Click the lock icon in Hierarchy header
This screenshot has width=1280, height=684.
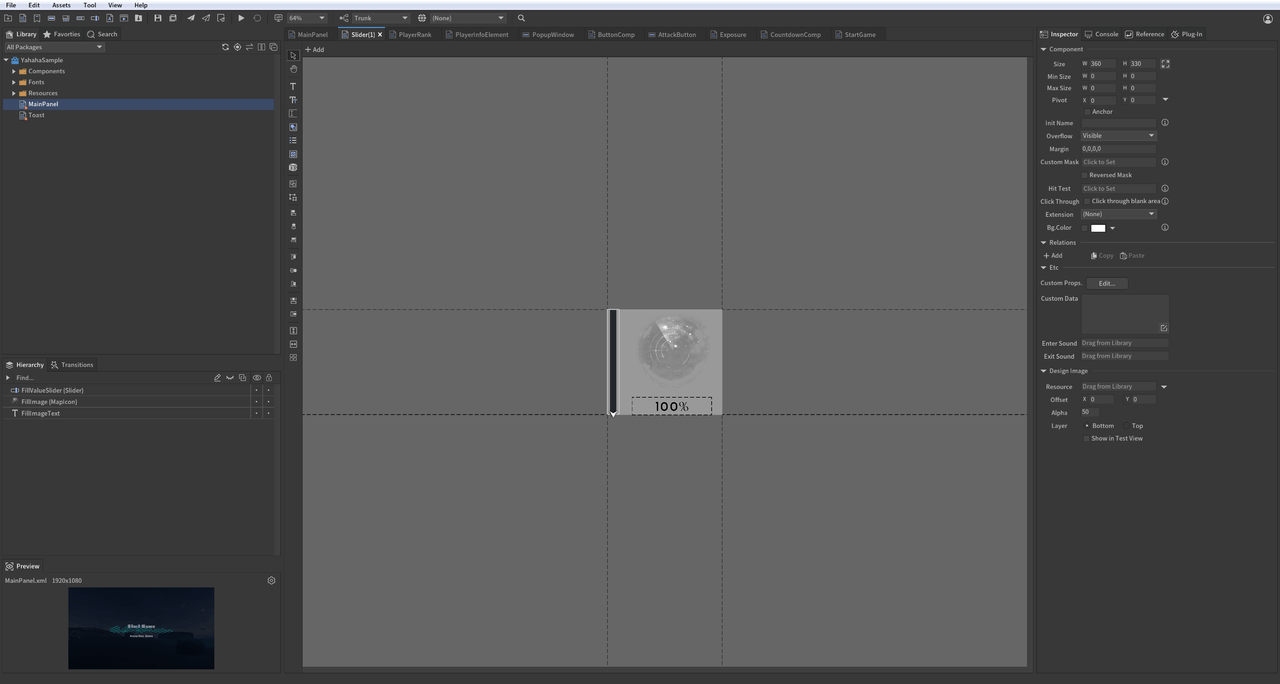click(x=268, y=378)
